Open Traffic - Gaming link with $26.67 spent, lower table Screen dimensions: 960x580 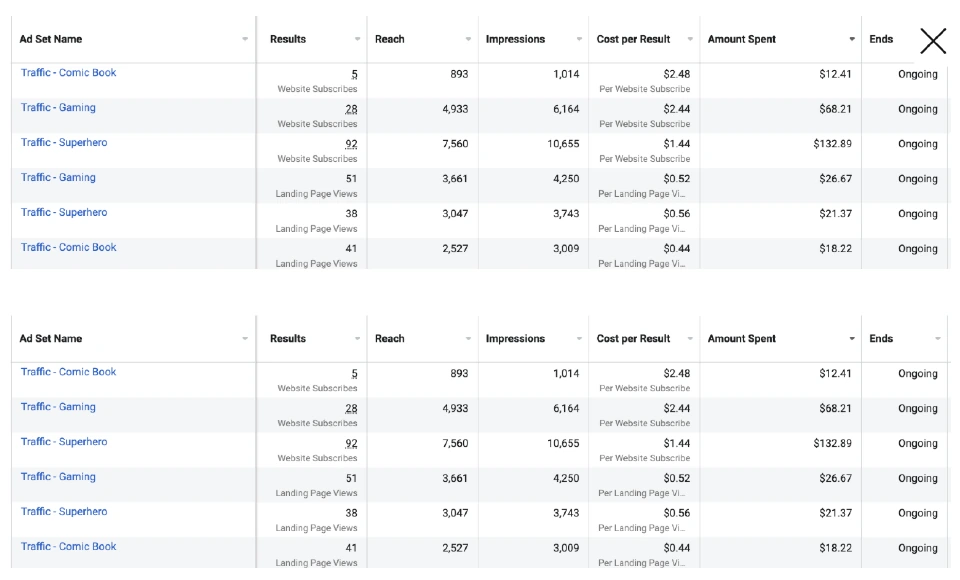[58, 476]
